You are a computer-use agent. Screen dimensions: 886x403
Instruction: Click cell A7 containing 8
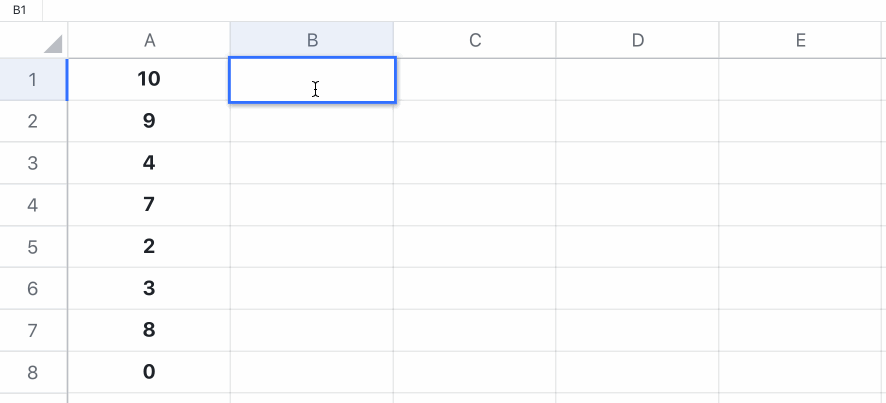point(149,331)
